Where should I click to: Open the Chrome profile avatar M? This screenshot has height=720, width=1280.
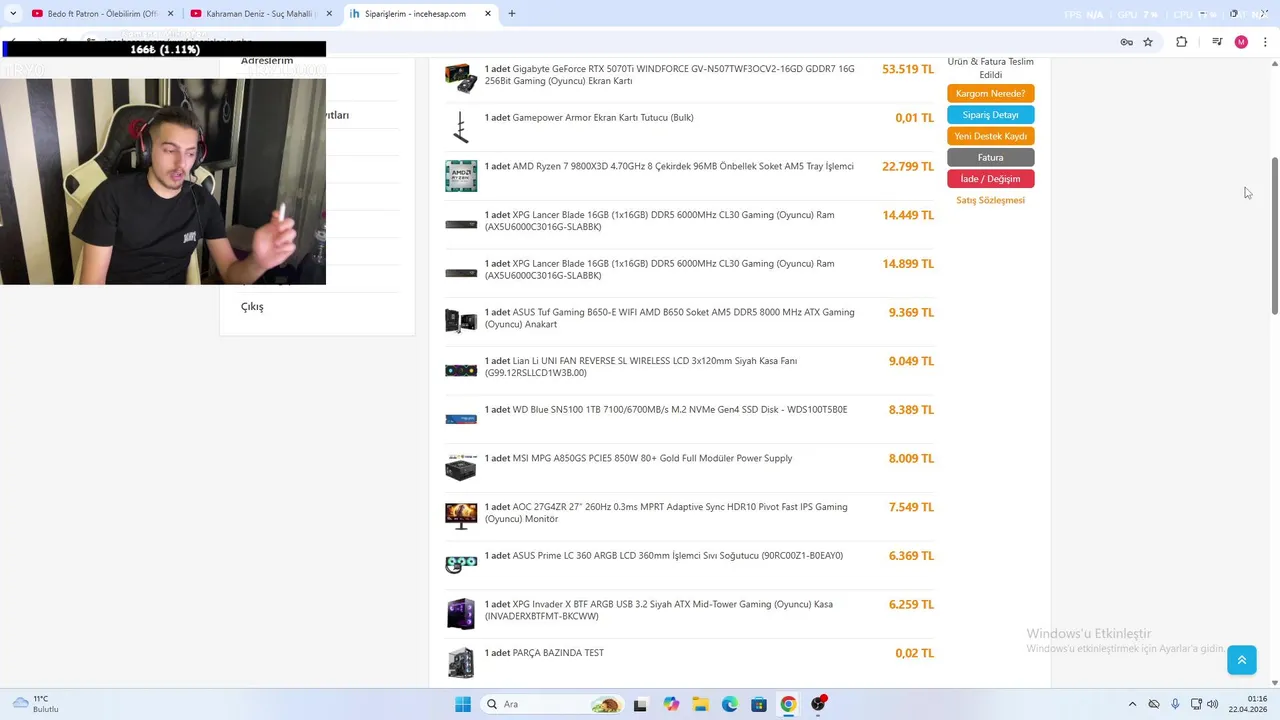1241,42
